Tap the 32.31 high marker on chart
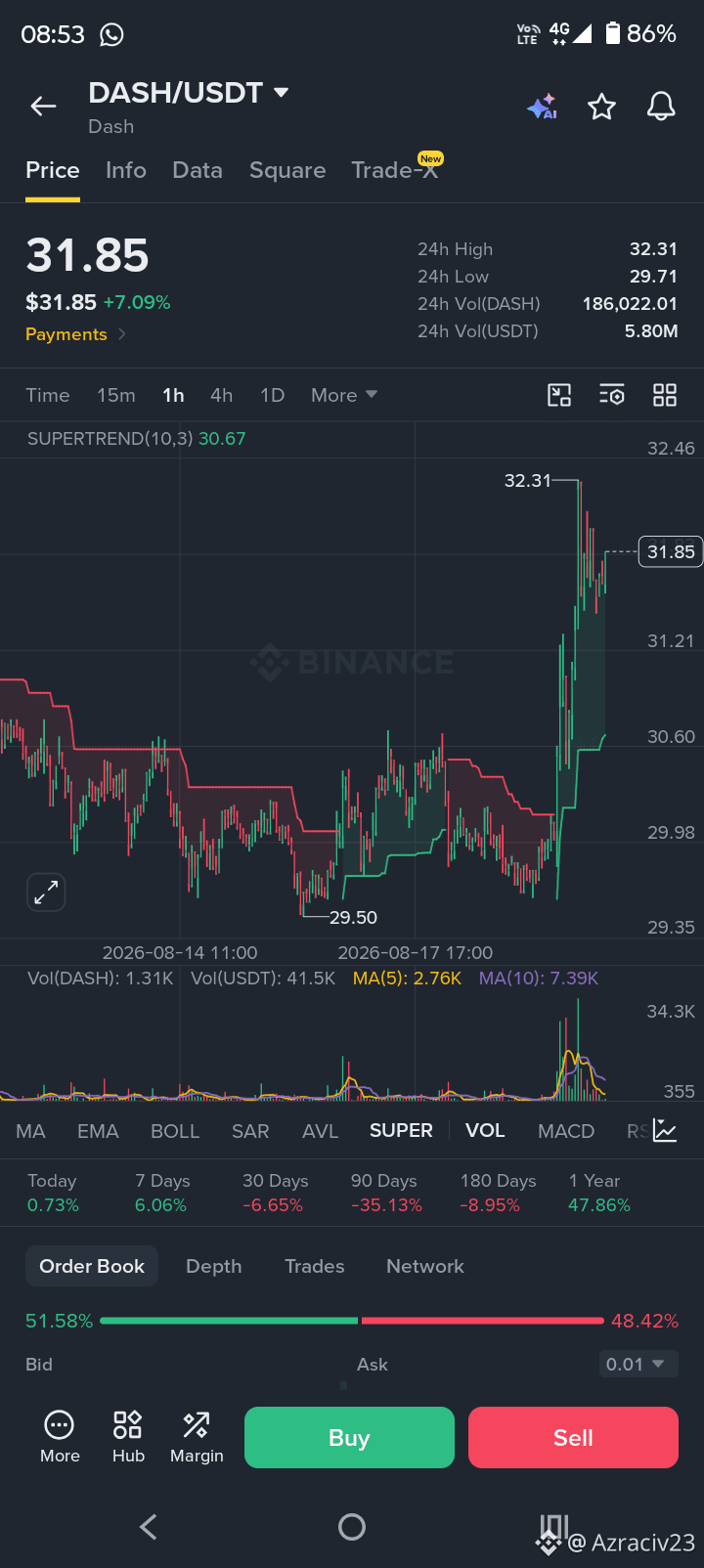Screen dimensions: 704x1568 coord(528,480)
